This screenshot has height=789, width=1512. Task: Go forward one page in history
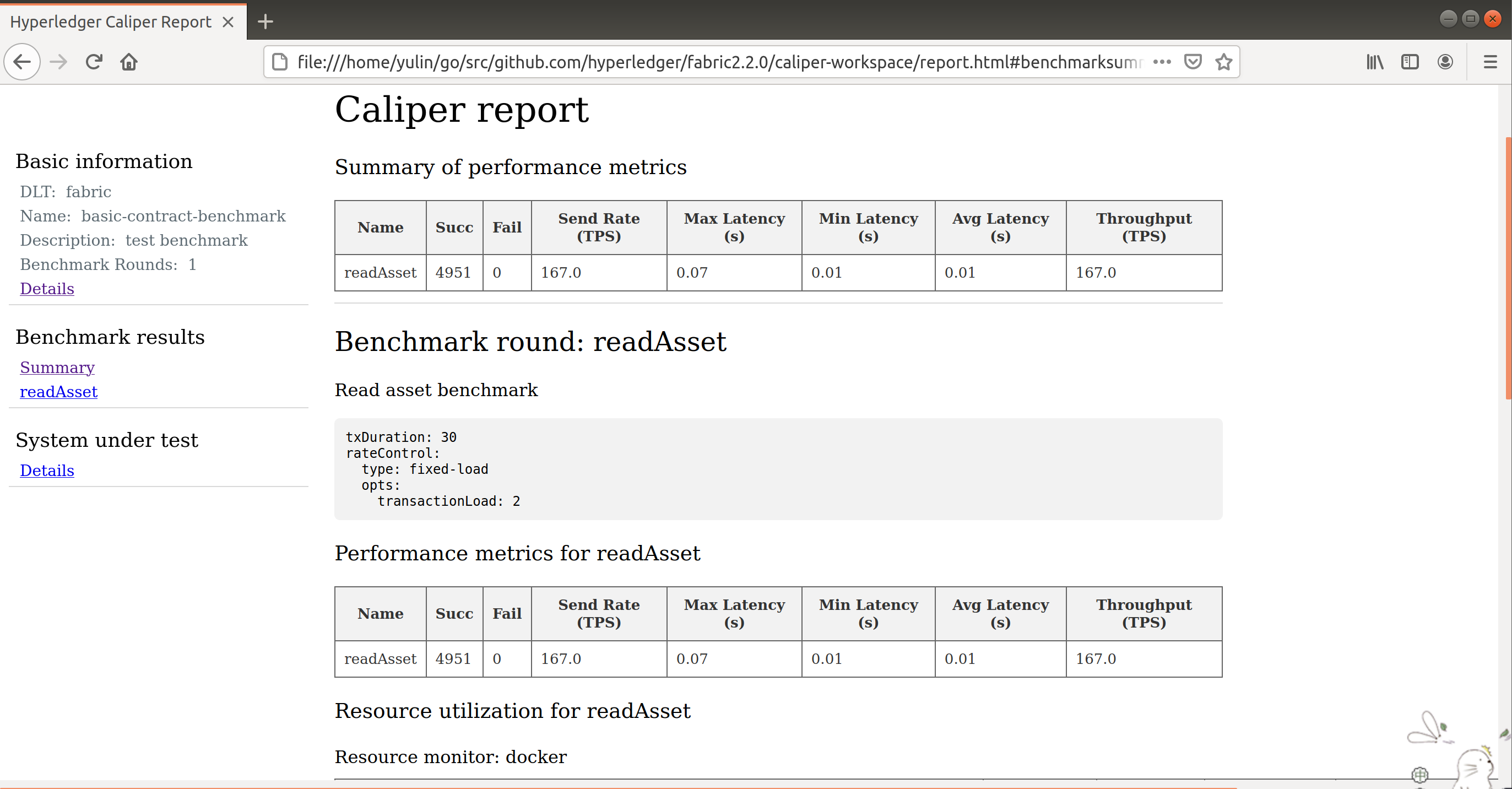58,62
